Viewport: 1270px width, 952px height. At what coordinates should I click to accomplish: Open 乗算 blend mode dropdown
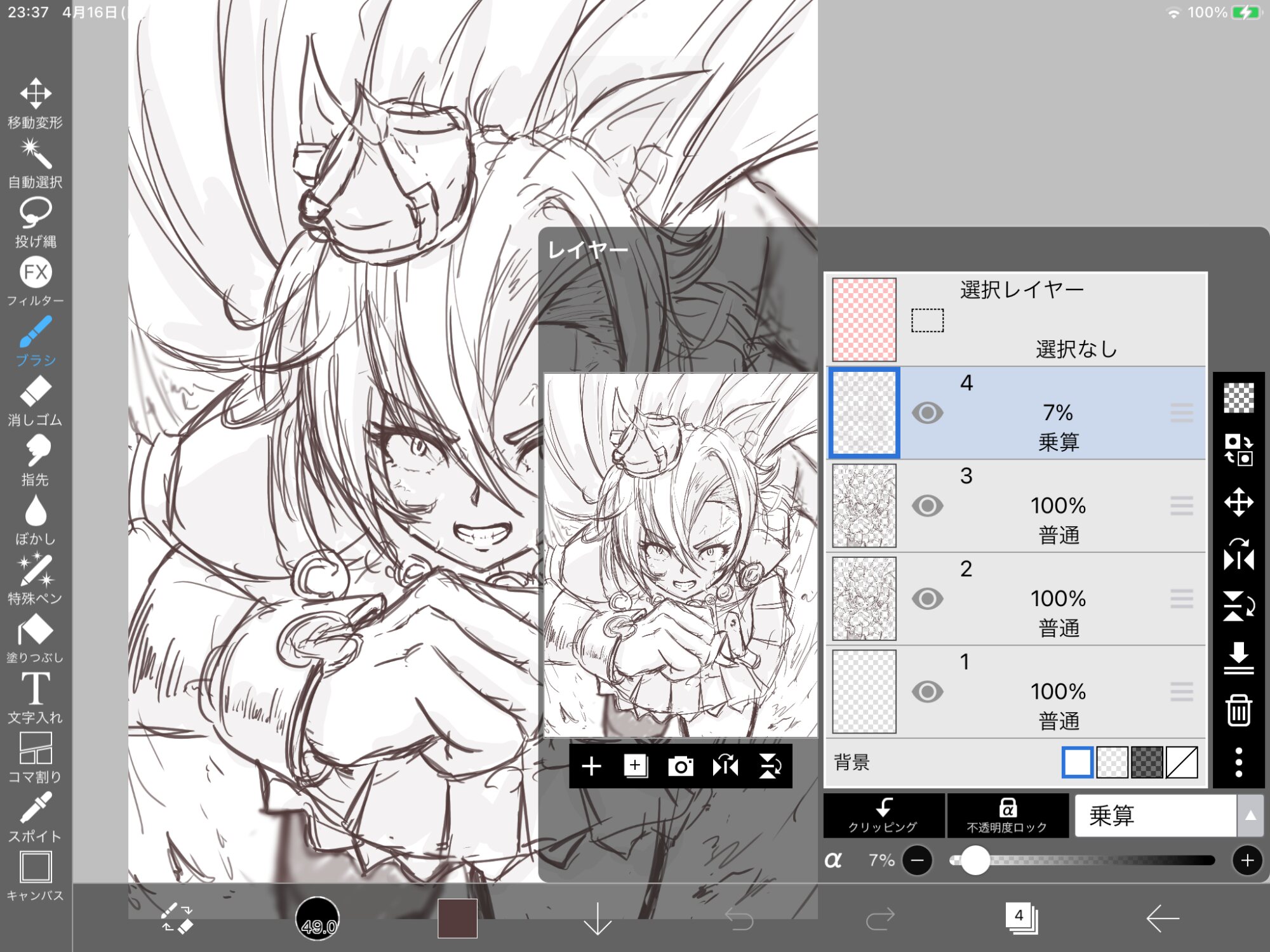coord(1156,816)
